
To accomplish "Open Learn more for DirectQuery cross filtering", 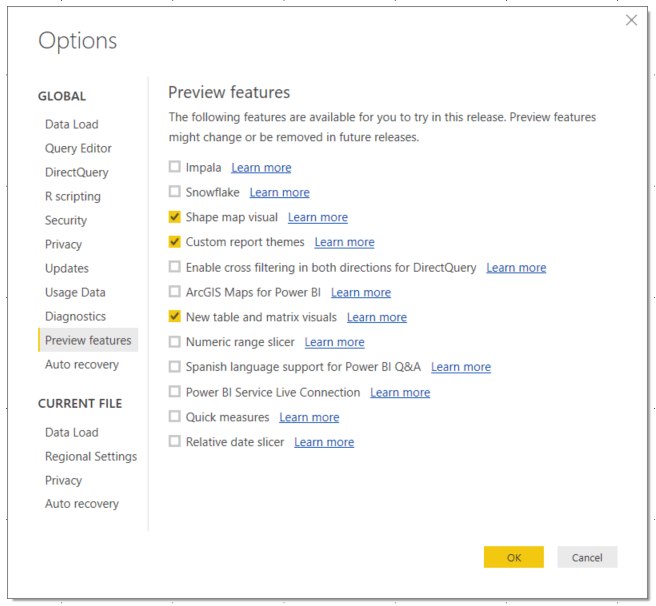I will (x=516, y=268).
